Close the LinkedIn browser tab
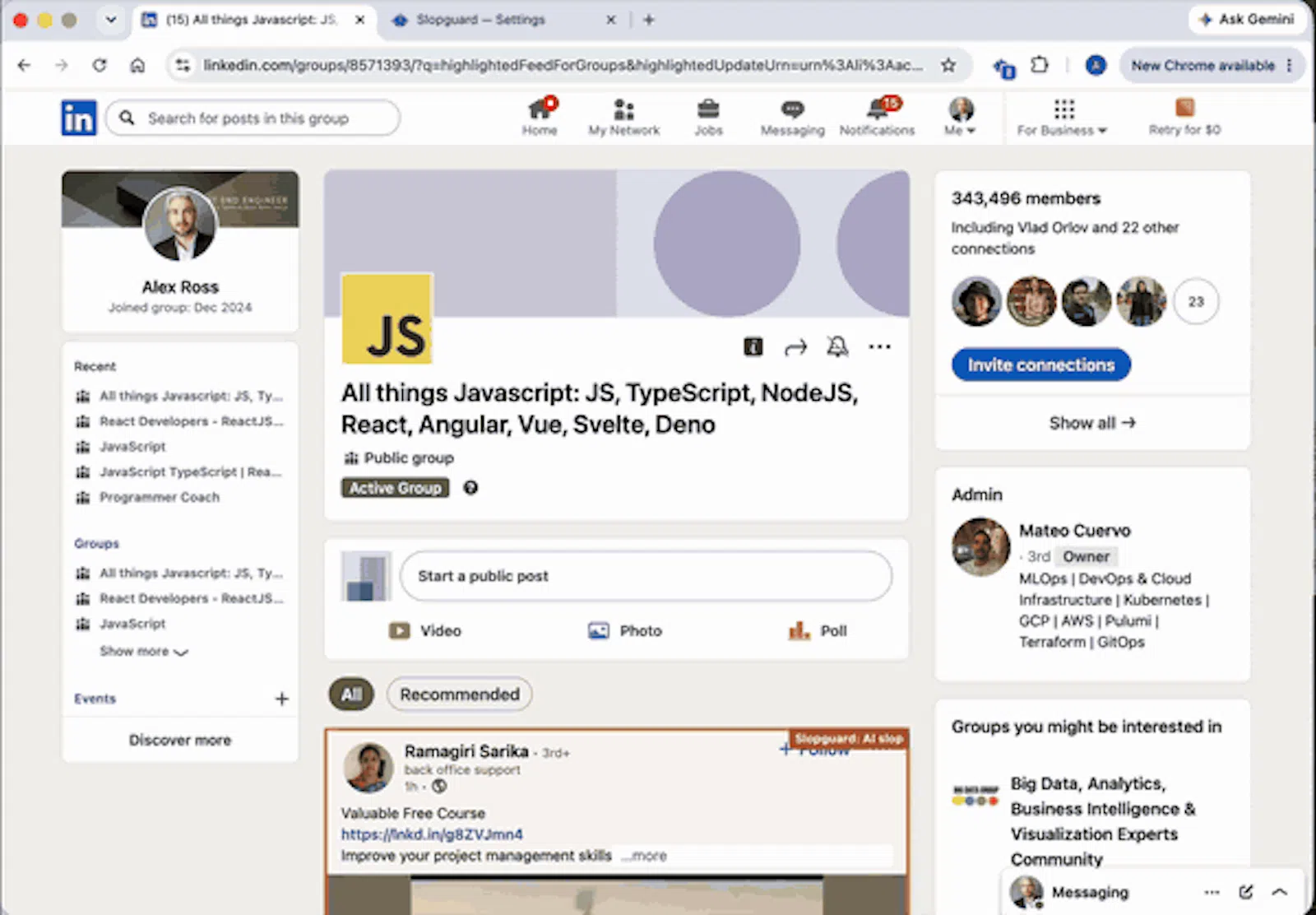1316x915 pixels. click(359, 19)
